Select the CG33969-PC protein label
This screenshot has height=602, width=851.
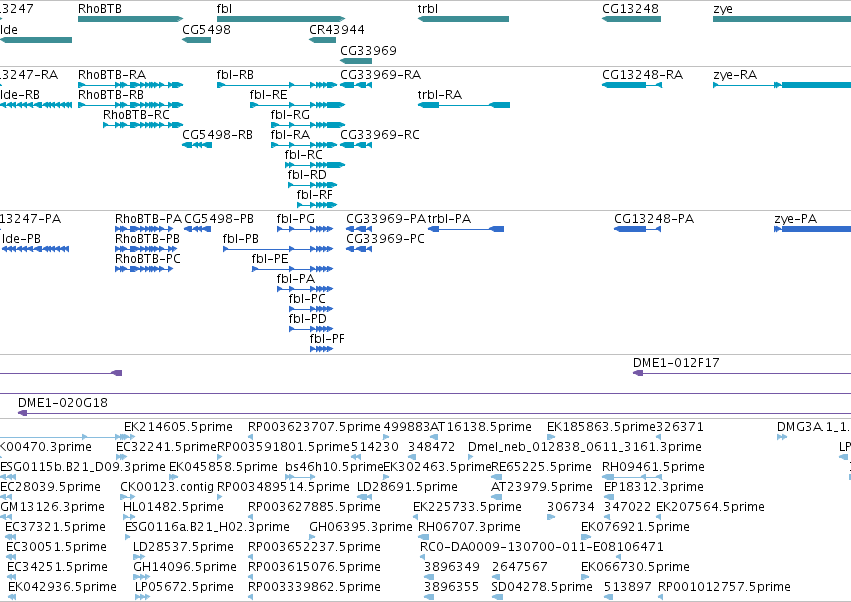tap(385, 239)
